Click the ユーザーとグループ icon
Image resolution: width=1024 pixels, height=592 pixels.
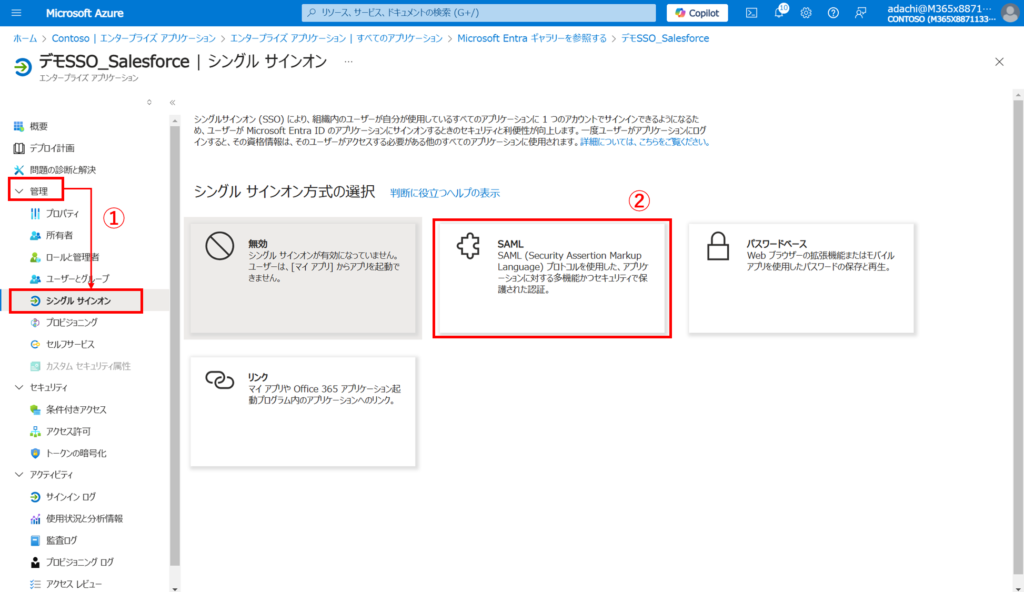point(35,279)
